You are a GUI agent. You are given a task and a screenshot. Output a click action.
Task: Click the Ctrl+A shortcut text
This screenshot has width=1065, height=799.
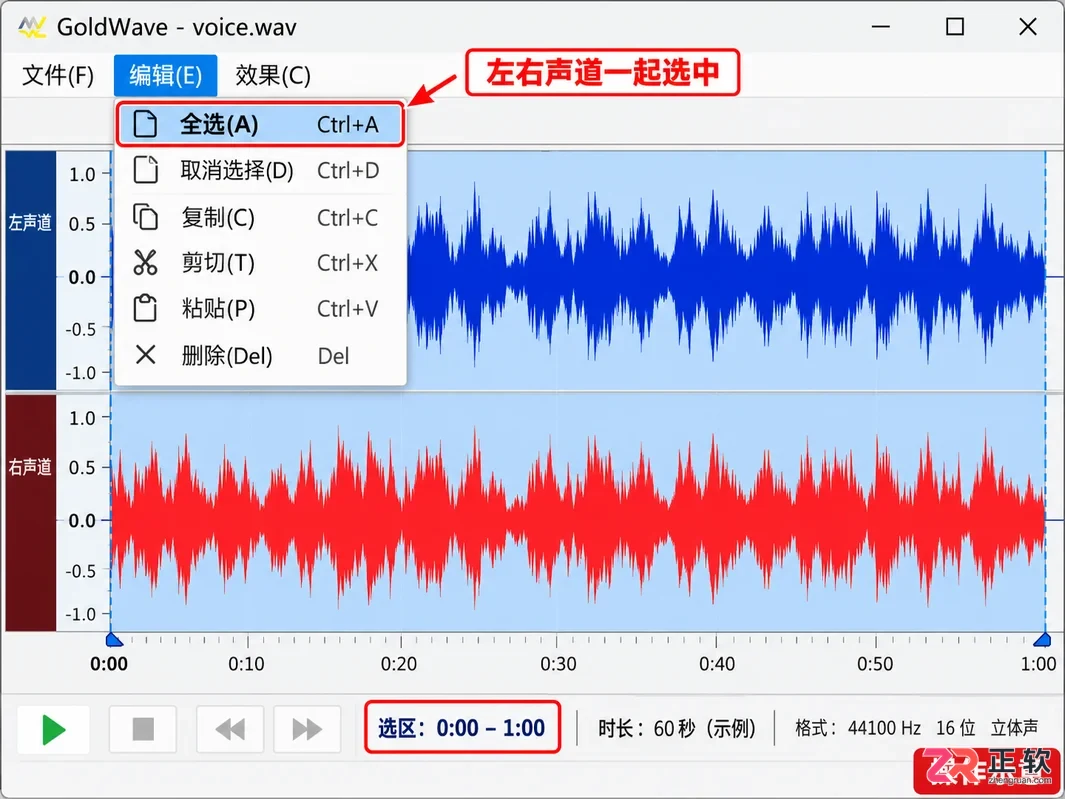click(348, 125)
